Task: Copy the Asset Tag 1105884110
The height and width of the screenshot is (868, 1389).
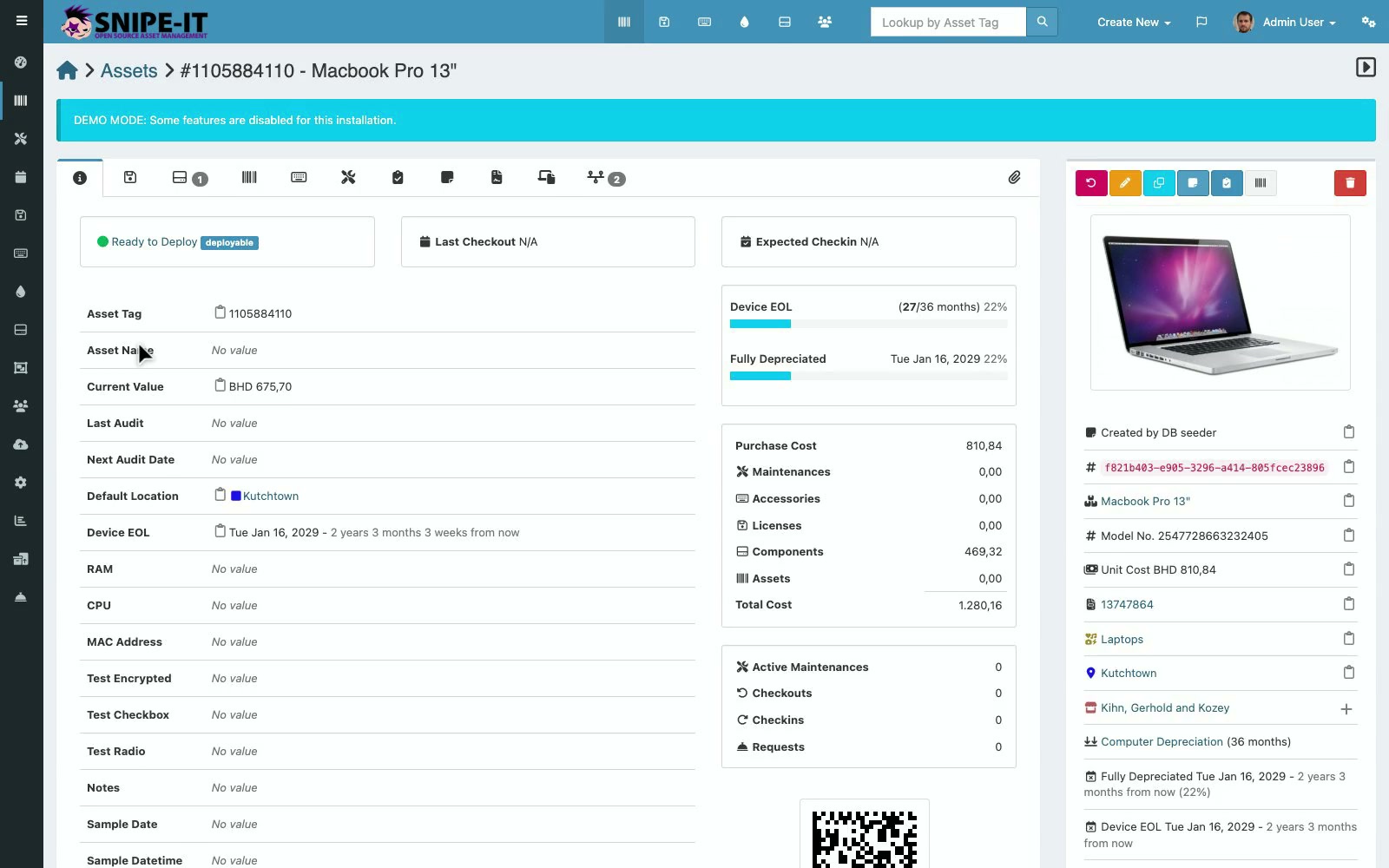Action: coord(221,312)
